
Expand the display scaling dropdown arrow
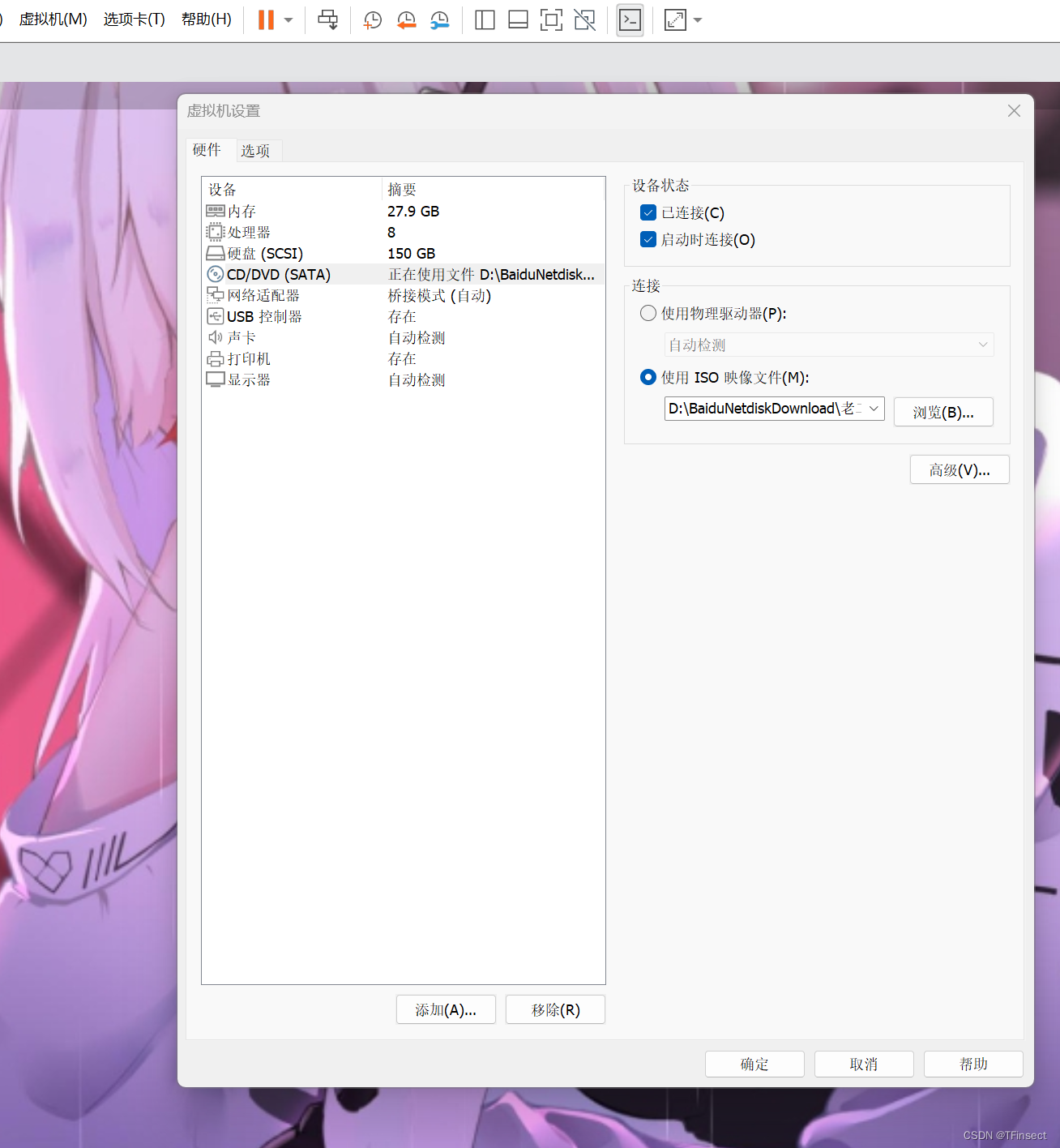(698, 19)
